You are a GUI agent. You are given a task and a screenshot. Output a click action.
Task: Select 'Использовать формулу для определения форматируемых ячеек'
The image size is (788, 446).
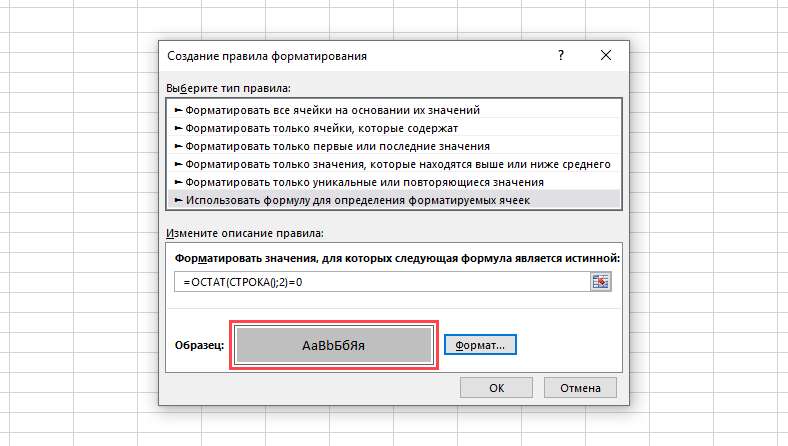pyautogui.click(x=393, y=200)
